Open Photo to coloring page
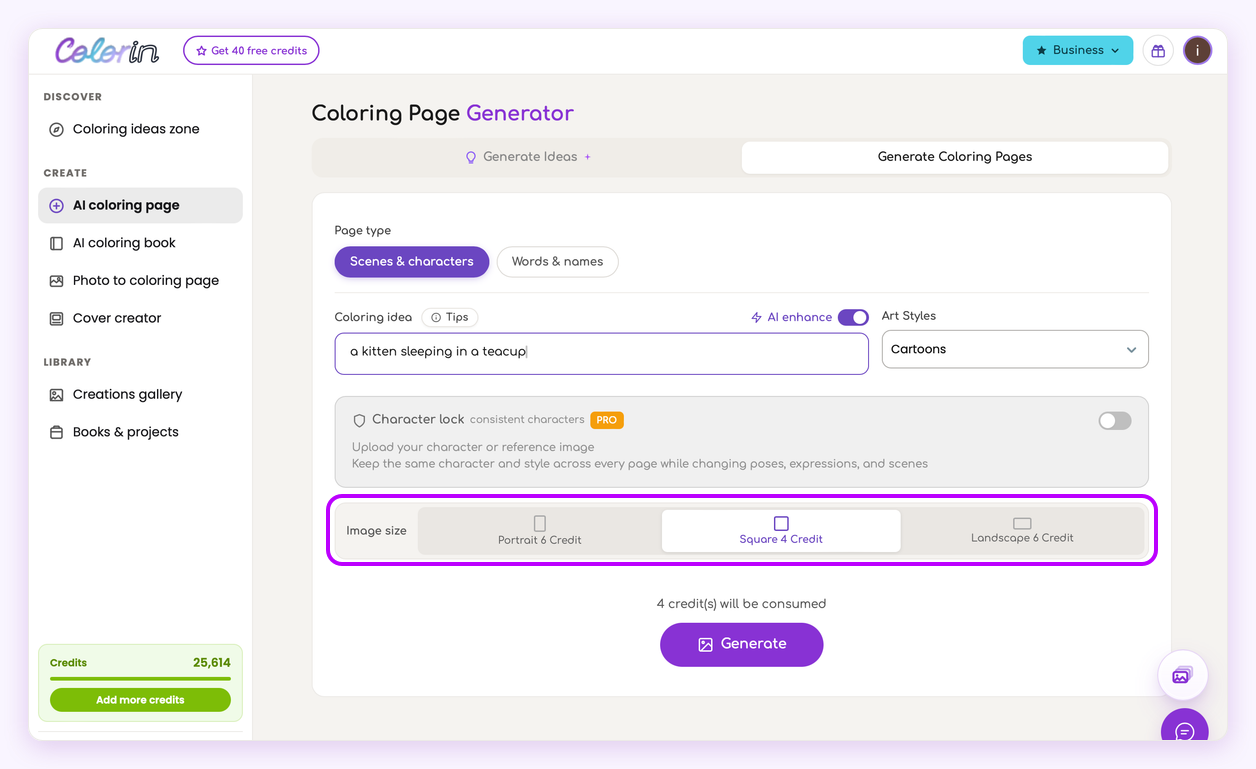Image resolution: width=1256 pixels, height=769 pixels. click(x=140, y=280)
